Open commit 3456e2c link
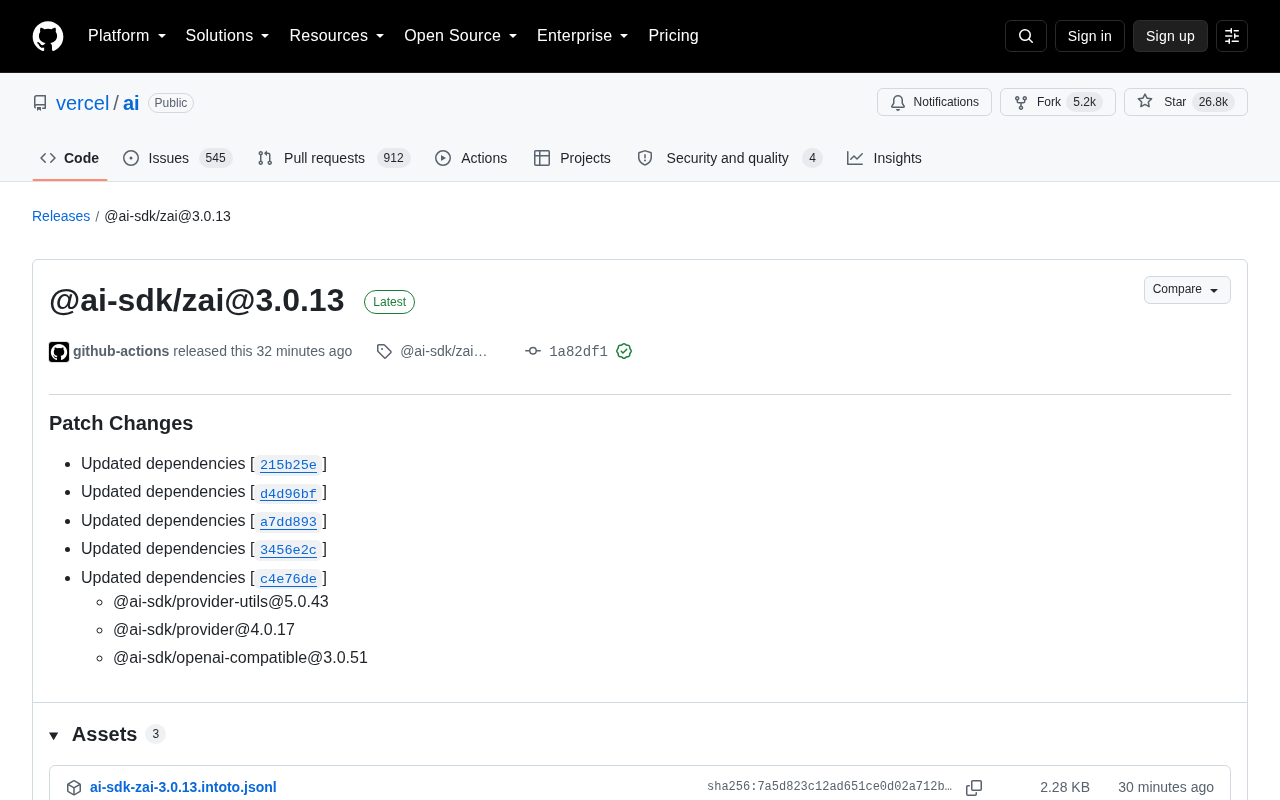The height and width of the screenshot is (800, 1280). coord(288,549)
